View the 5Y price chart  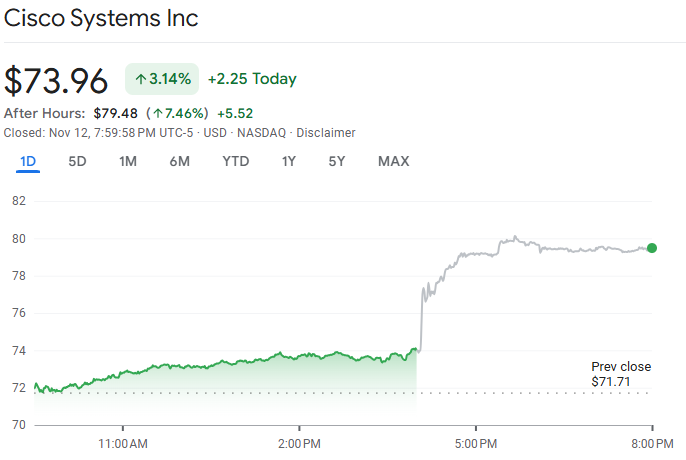point(338,162)
